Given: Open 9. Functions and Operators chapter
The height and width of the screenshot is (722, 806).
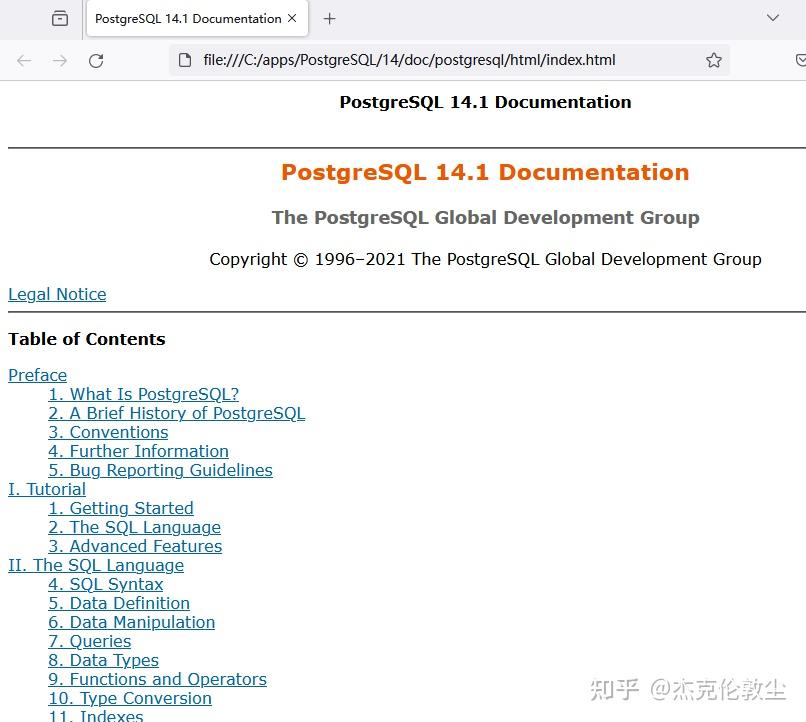Looking at the screenshot, I should [157, 679].
